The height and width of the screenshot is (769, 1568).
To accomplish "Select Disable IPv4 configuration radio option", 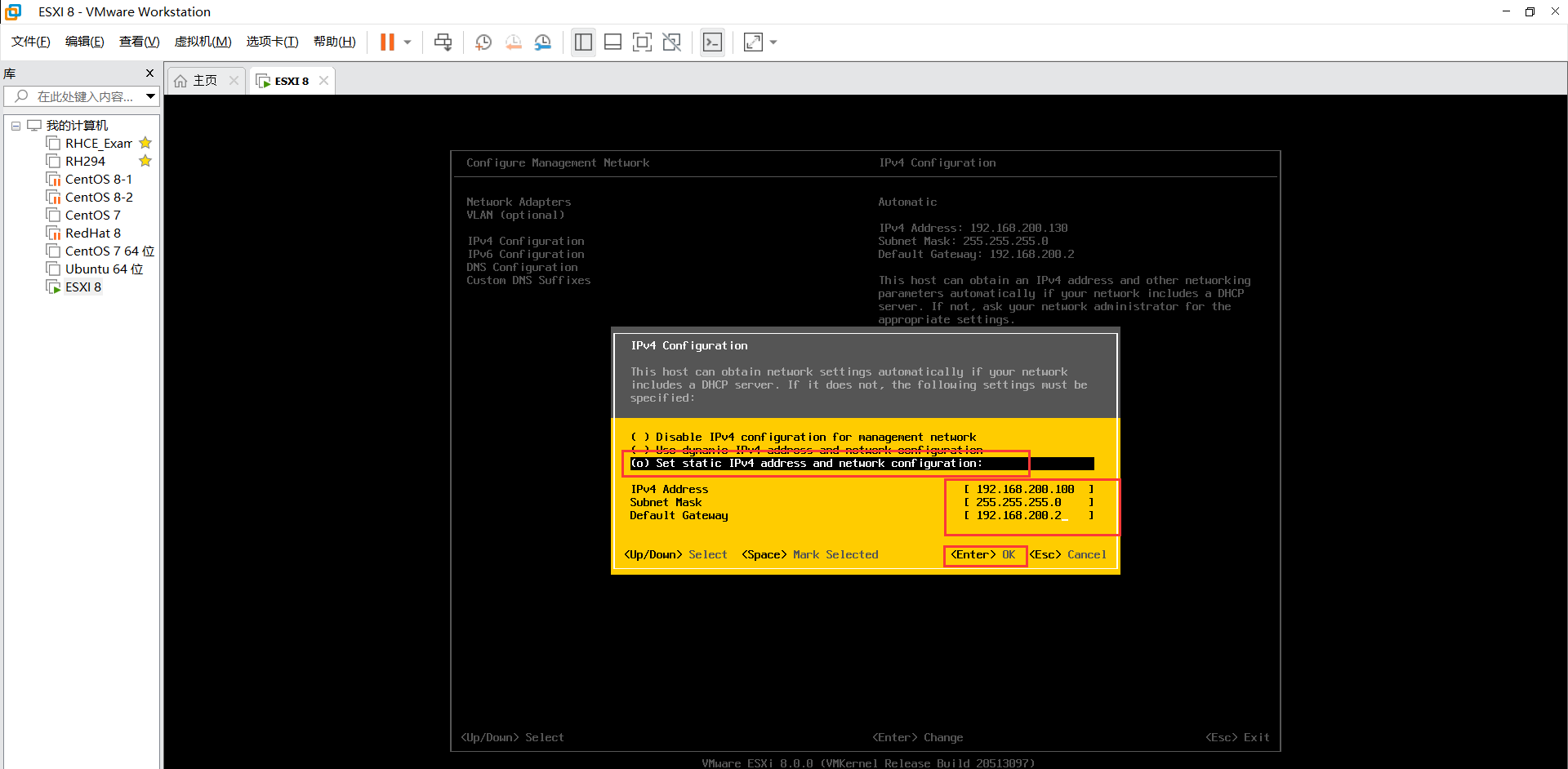I will tap(804, 438).
